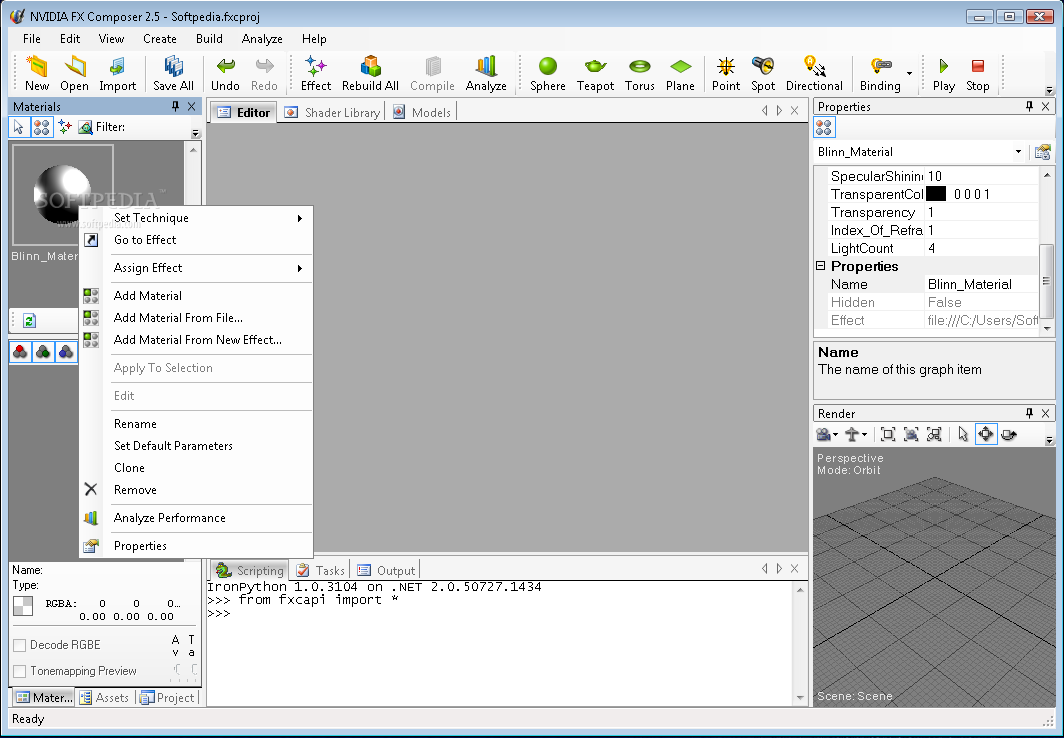Image resolution: width=1064 pixels, height=738 pixels.
Task: Click the red channel spheres icon
Action: pos(20,351)
